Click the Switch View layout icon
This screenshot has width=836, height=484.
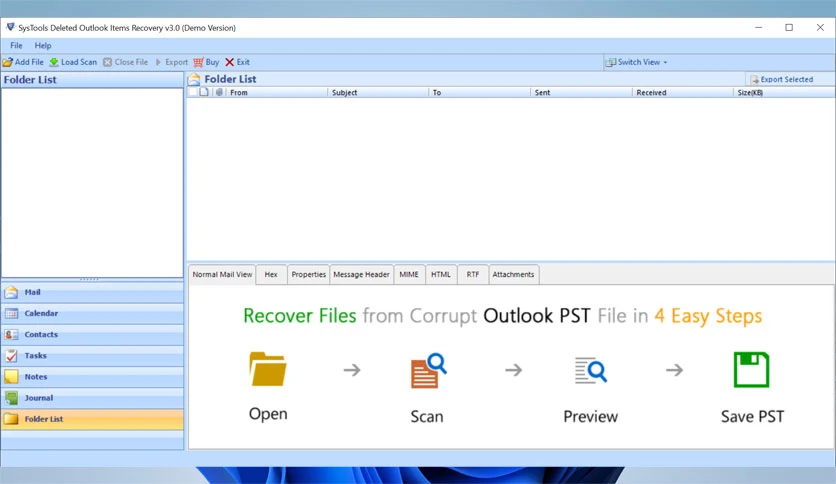(611, 62)
